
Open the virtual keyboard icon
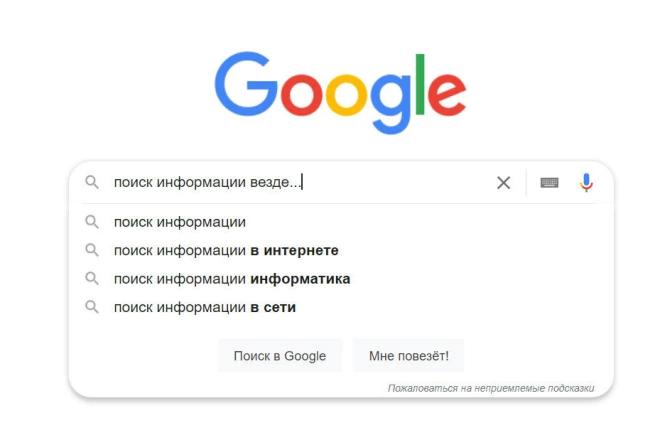549,182
